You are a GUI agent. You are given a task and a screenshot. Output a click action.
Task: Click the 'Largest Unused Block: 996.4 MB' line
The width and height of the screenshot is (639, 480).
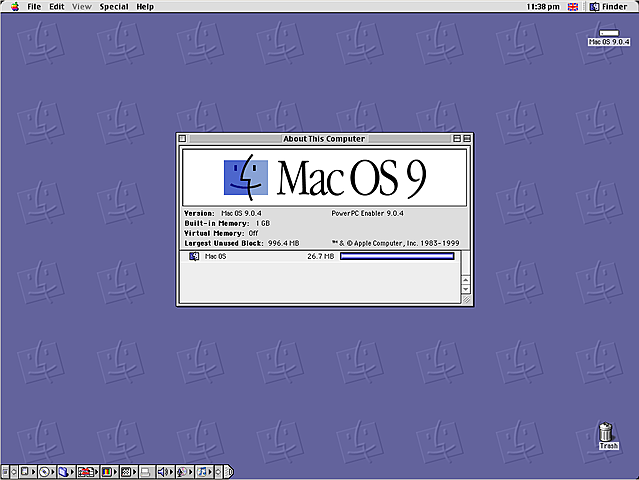point(242,243)
